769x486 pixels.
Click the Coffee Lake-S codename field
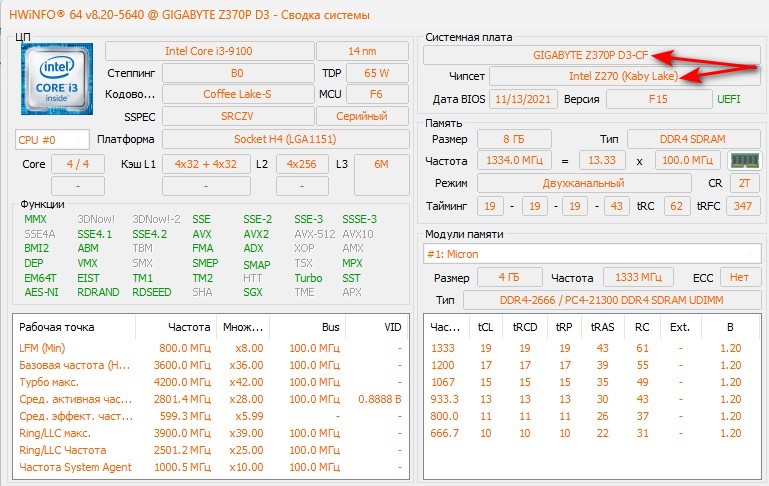click(x=238, y=94)
